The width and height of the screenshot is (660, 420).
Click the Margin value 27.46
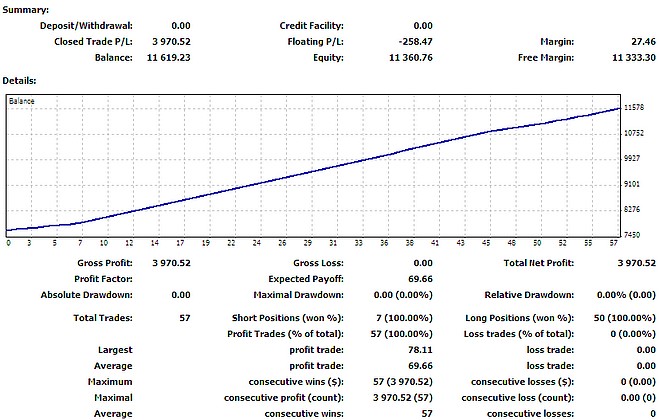click(x=643, y=42)
